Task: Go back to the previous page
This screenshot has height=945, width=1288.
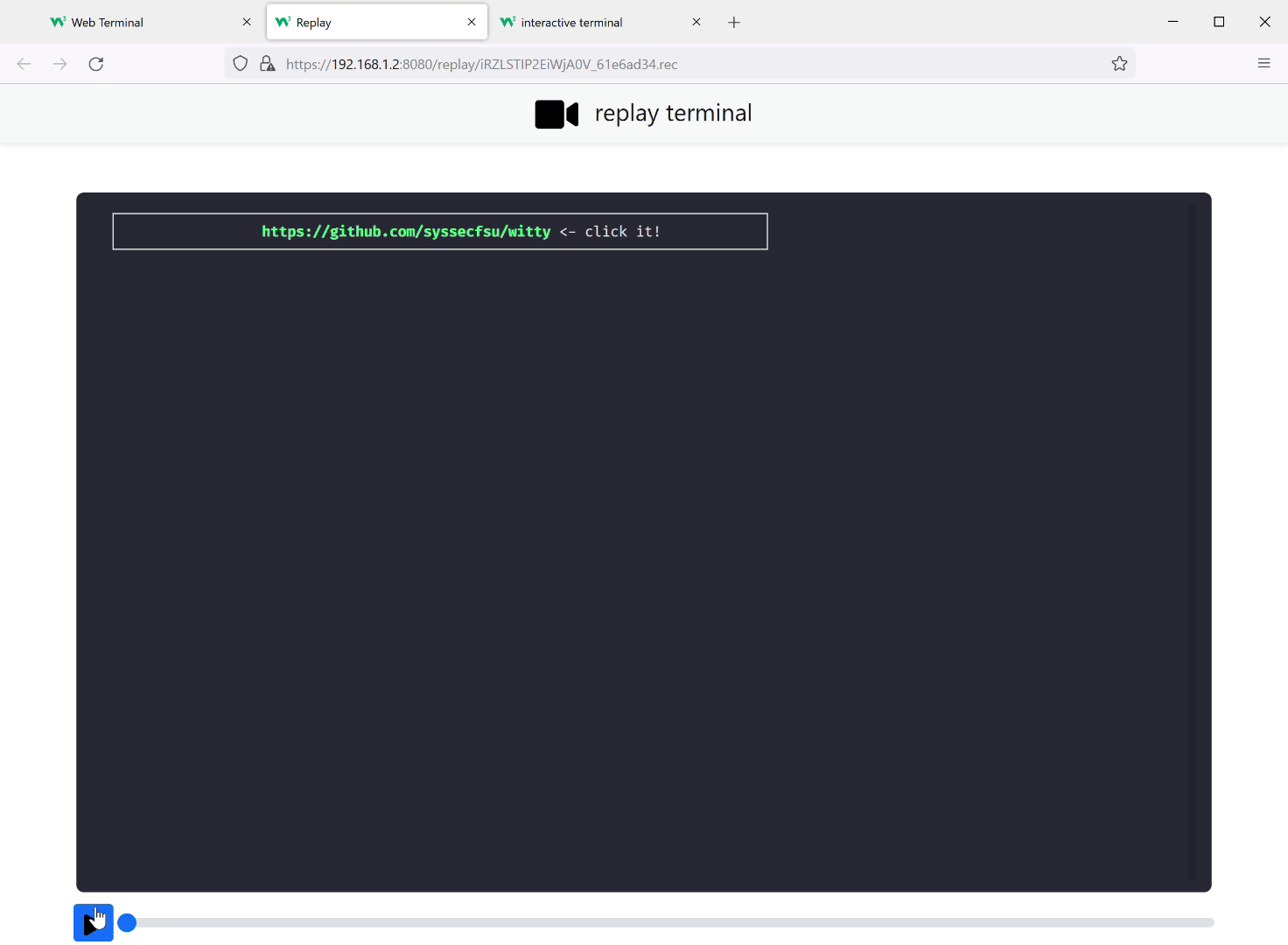Action: (24, 64)
